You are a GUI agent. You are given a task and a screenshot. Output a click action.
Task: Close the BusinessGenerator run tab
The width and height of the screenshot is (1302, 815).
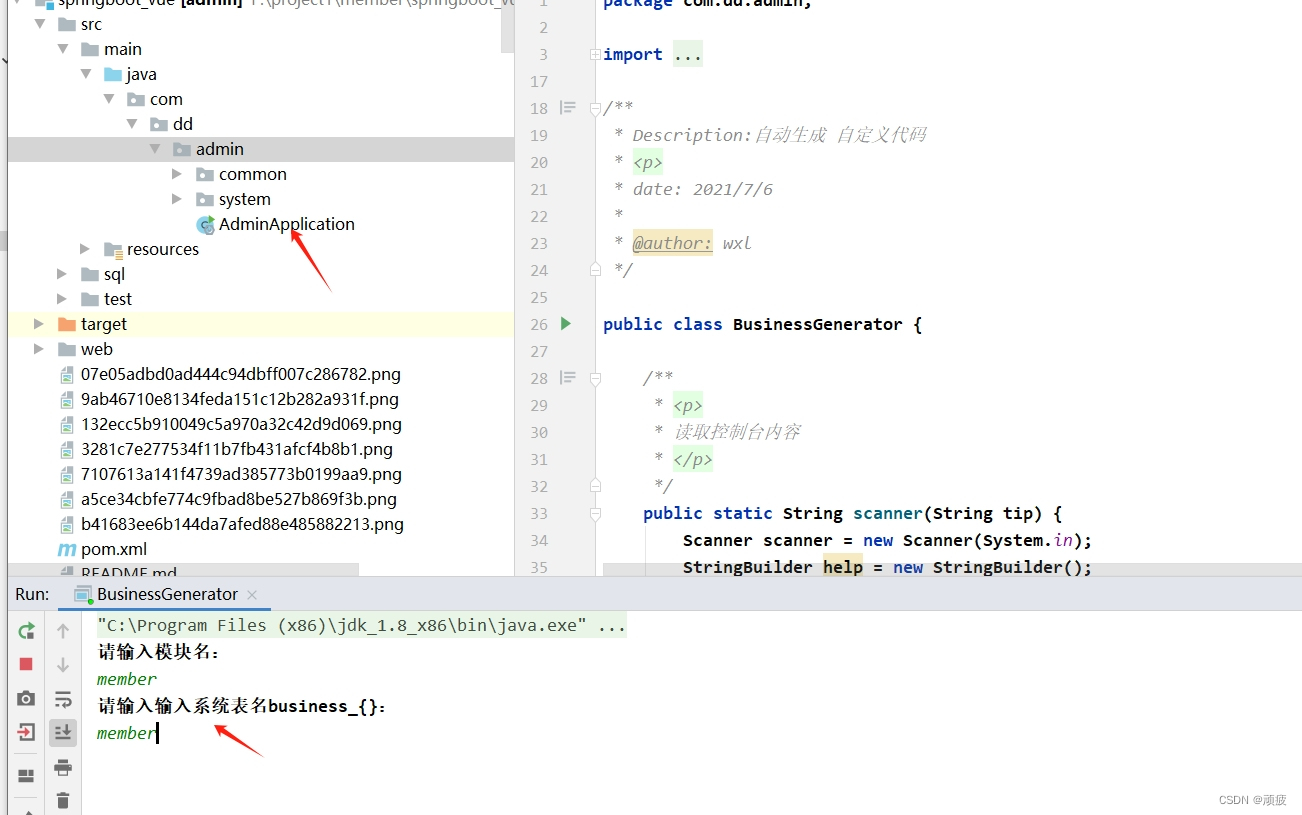[x=252, y=595]
